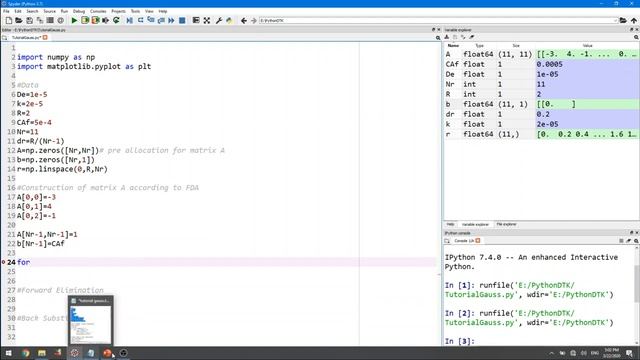Close the Console 1/A tab
Screen dimensions: 640x360
click(x=478, y=241)
